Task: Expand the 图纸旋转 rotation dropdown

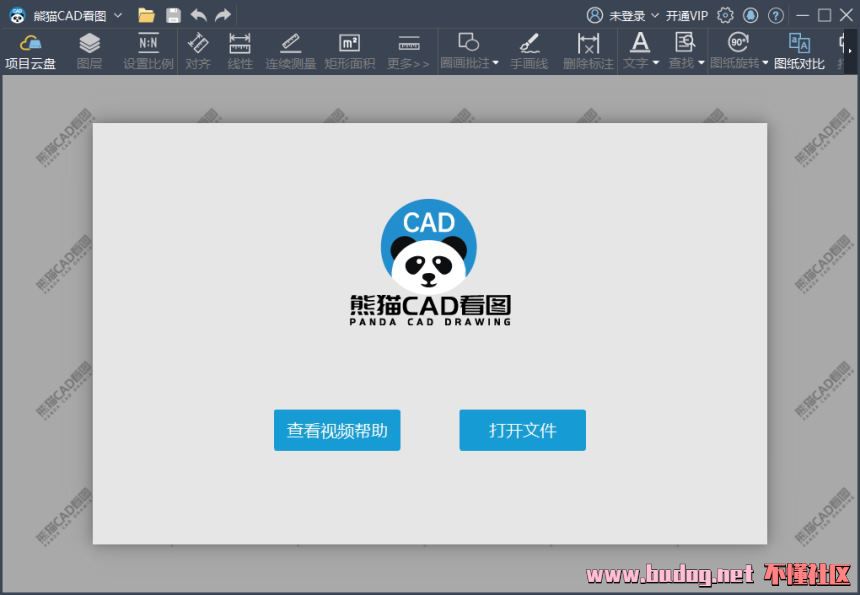Action: point(739,51)
